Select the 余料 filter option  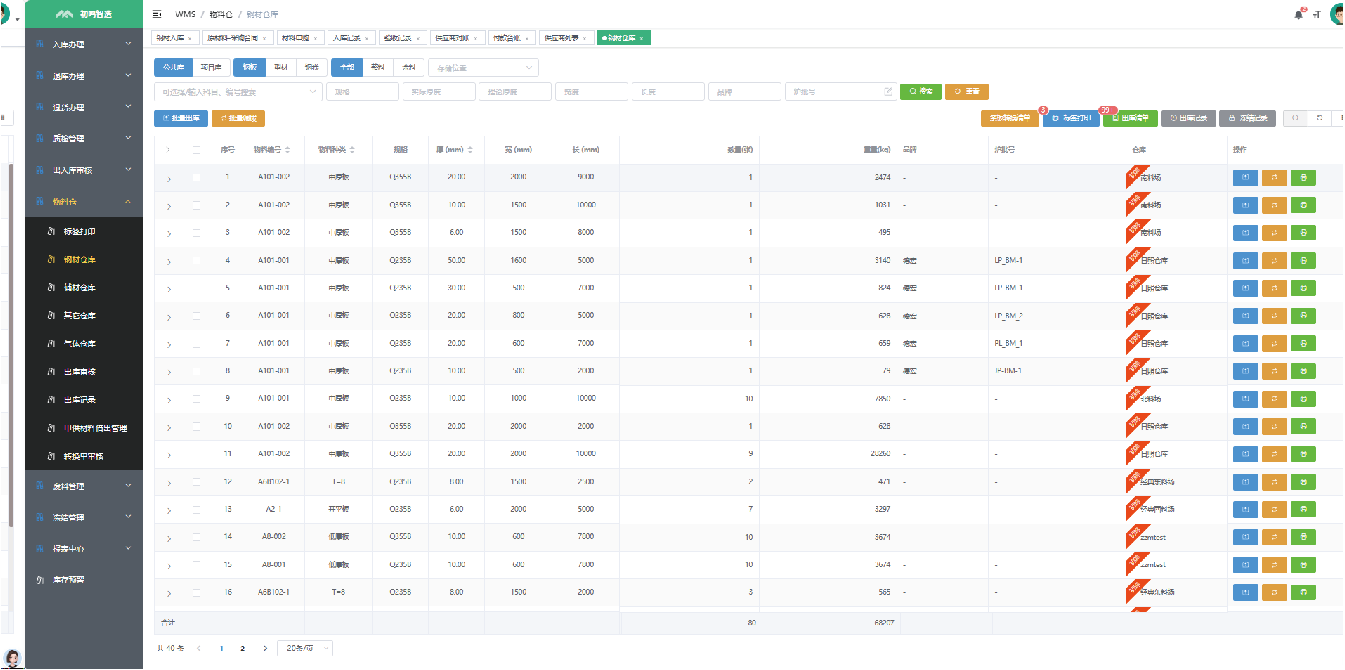pos(408,67)
